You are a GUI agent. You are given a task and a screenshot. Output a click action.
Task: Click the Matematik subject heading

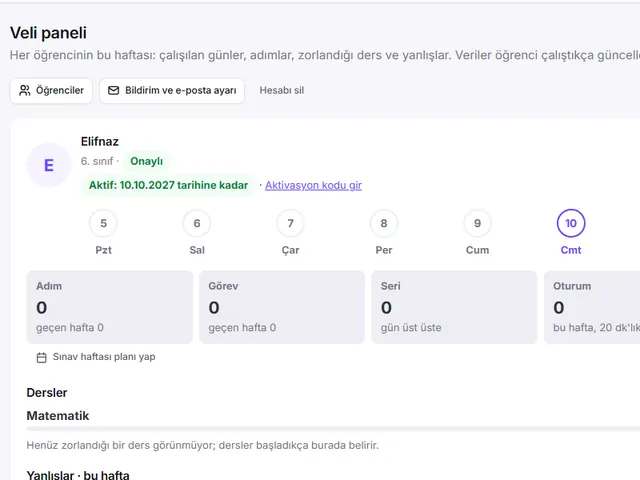[x=58, y=416]
